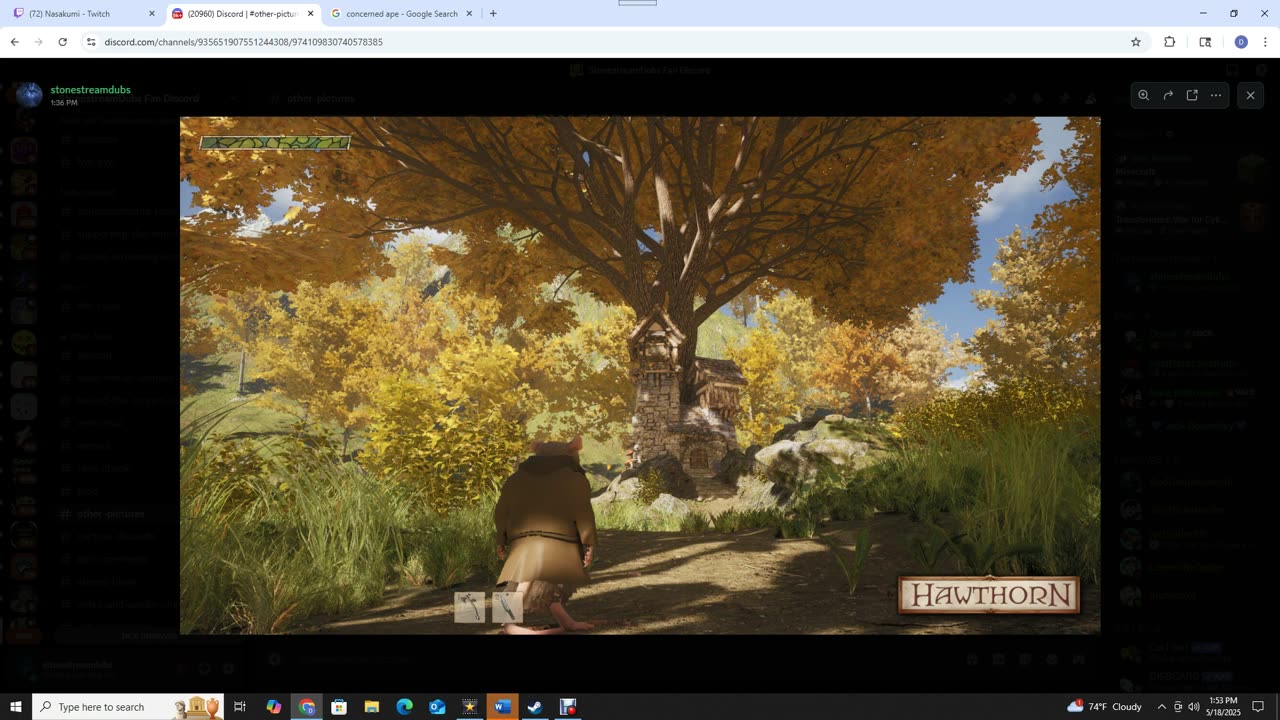Show hidden system tray icons
1280x720 pixels.
1161,707
